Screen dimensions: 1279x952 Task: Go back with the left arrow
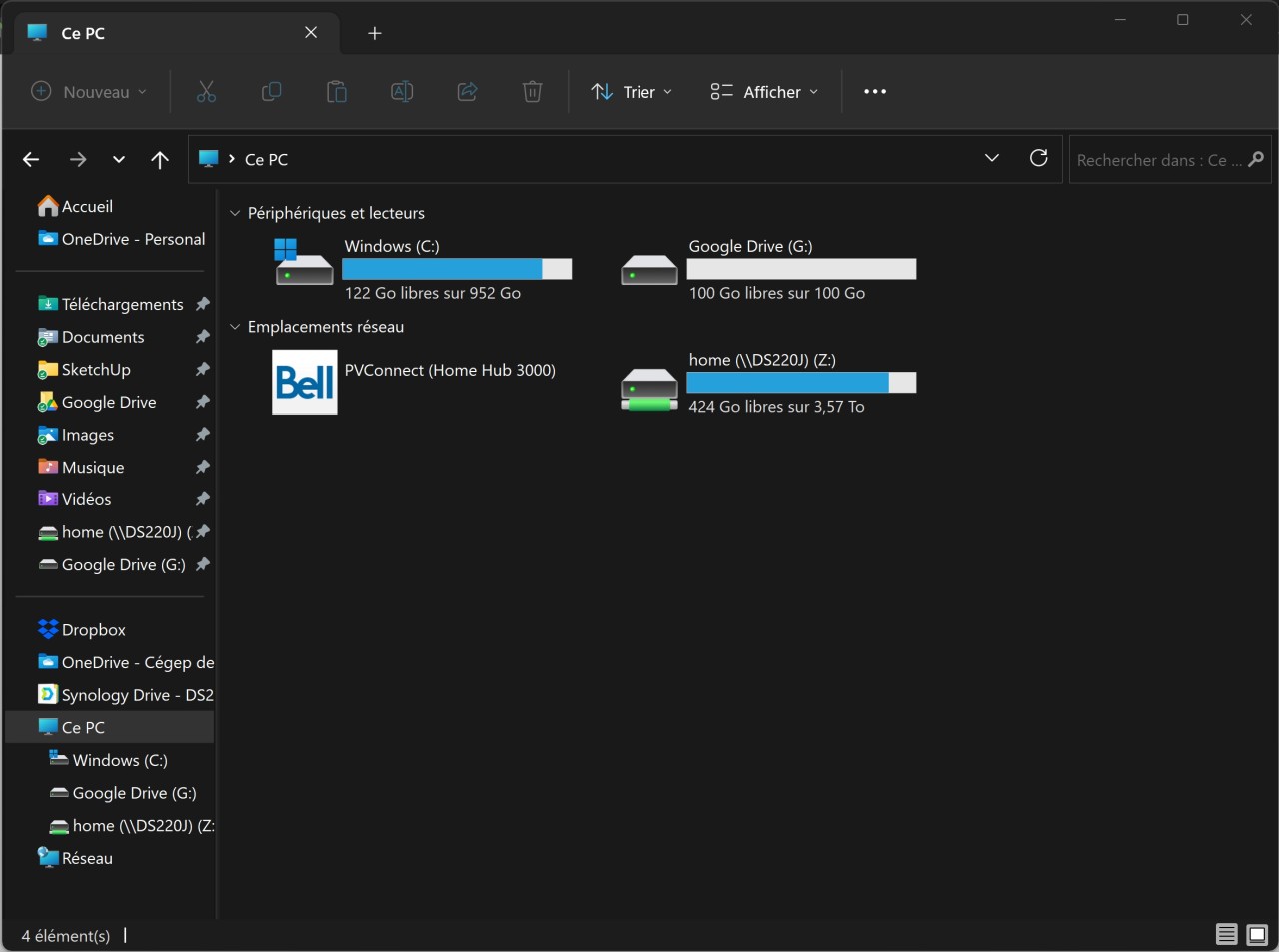[31, 159]
